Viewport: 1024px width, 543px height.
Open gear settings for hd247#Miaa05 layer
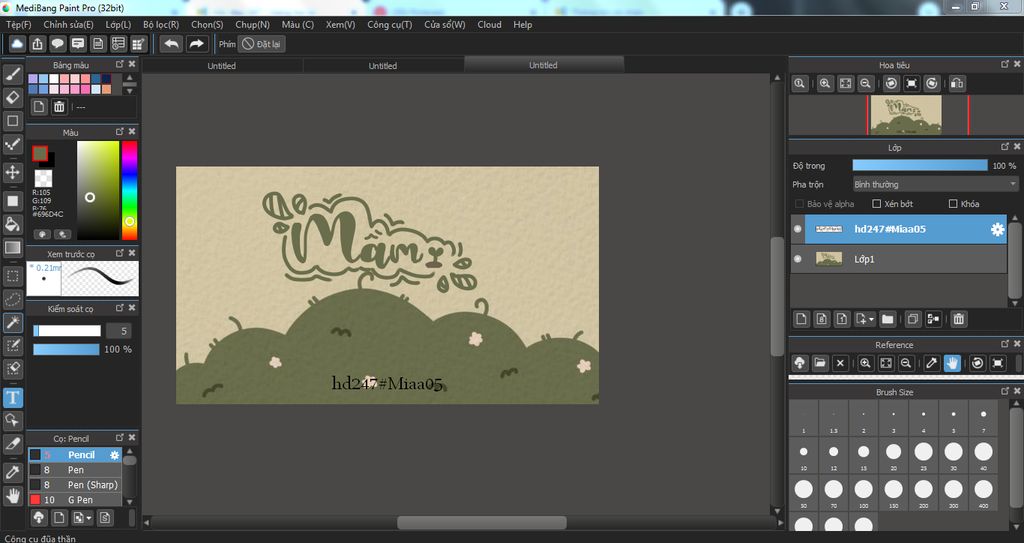(x=997, y=229)
